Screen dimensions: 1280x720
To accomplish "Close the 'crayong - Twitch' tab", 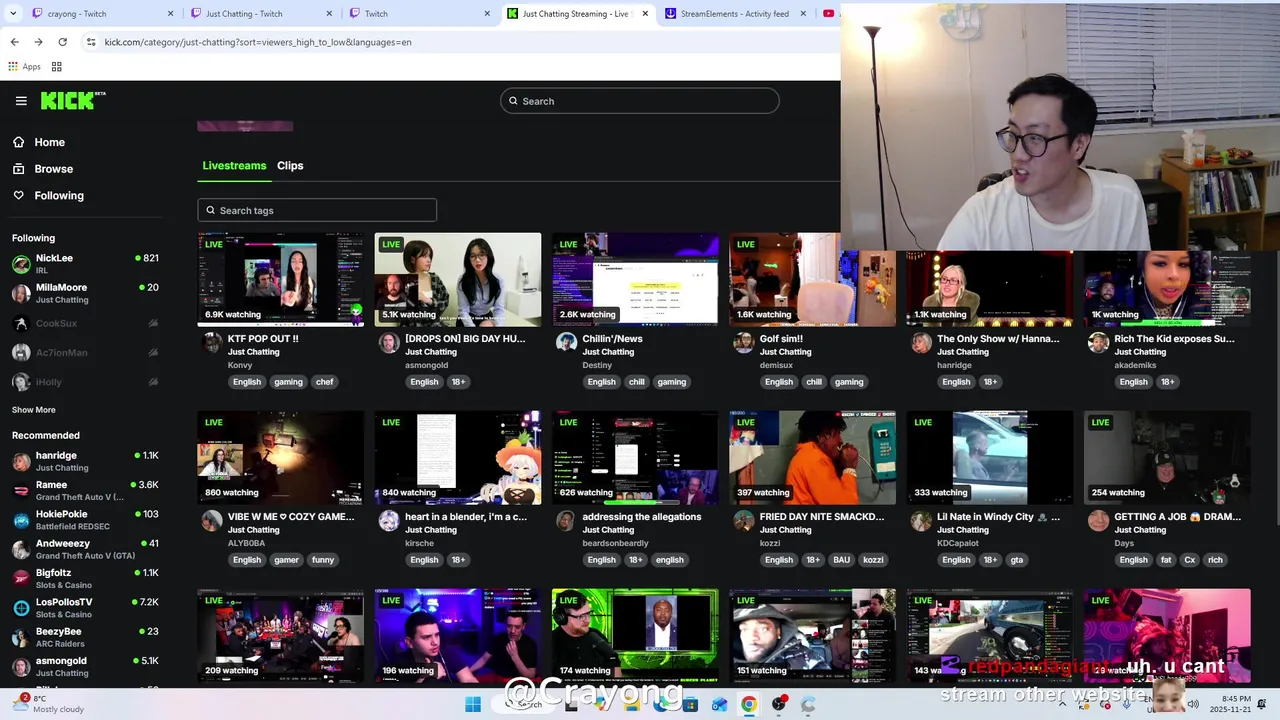I will (x=170, y=14).
